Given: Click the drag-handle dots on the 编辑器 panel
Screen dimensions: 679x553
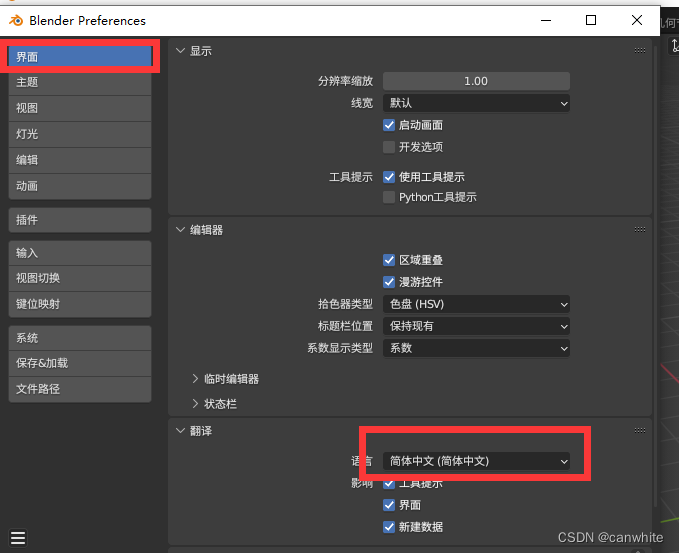Looking at the screenshot, I should click(640, 230).
